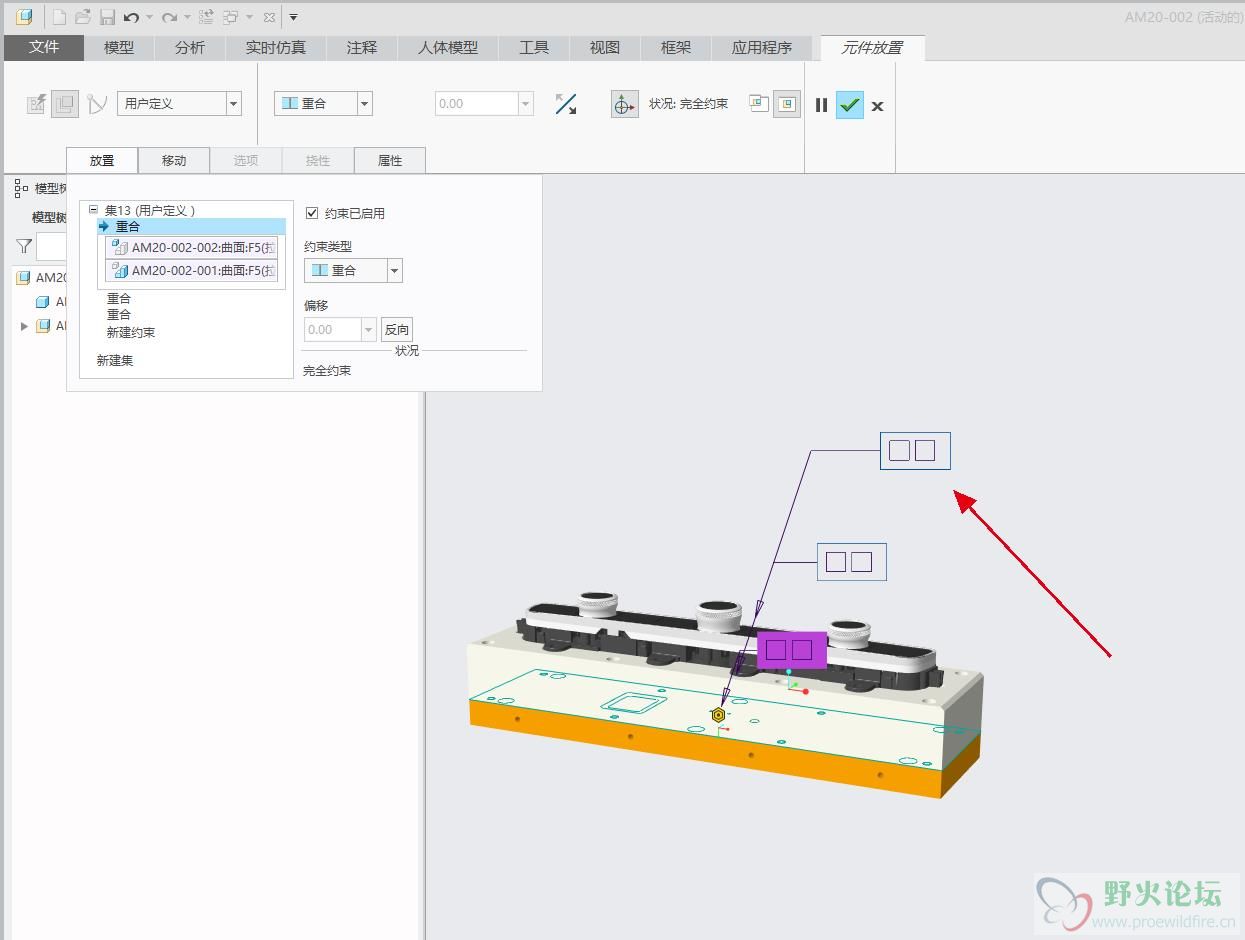Image resolution: width=1245 pixels, height=940 pixels.
Task: Click the Creo application cube icon
Action: [x=24, y=17]
